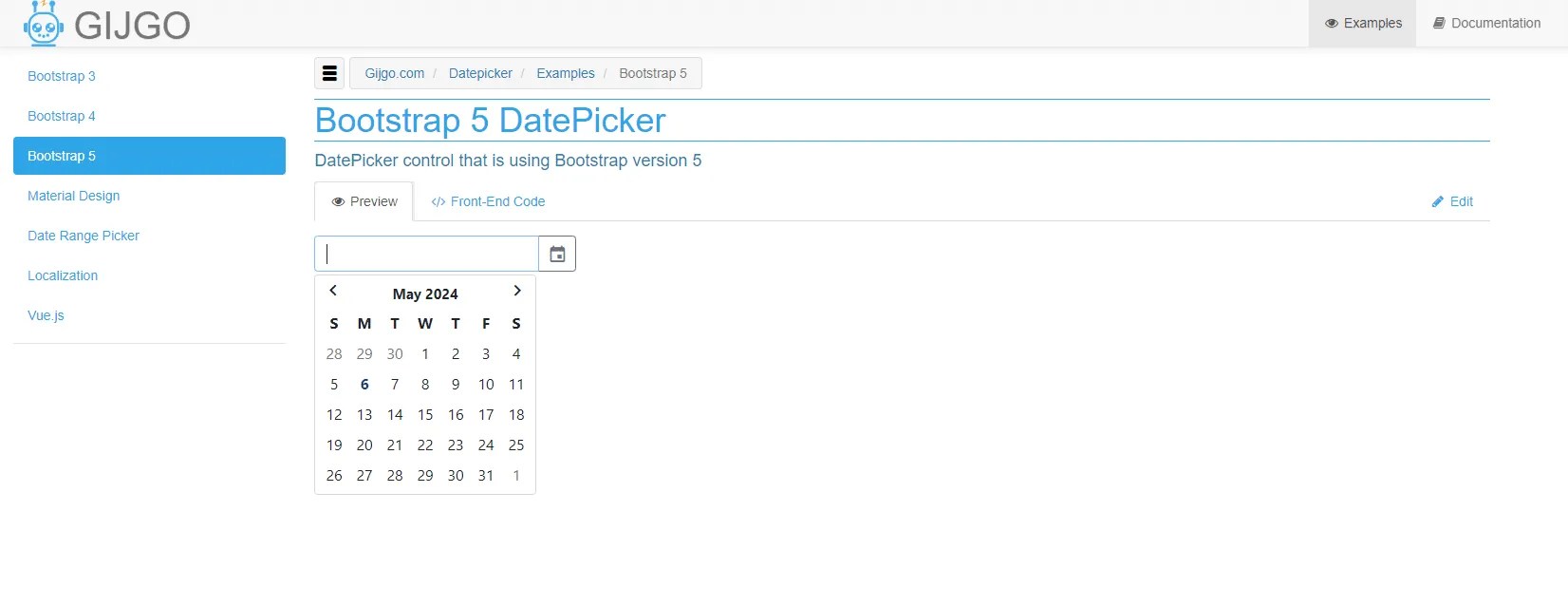Click Gijgo.com breadcrumb link
The image size is (1568, 606).
pos(395,73)
